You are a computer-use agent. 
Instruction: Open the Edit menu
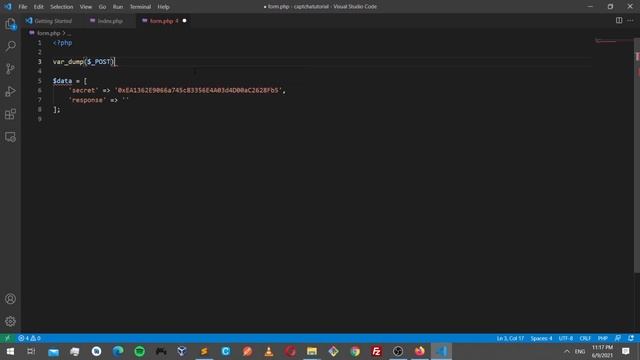(x=38, y=7)
